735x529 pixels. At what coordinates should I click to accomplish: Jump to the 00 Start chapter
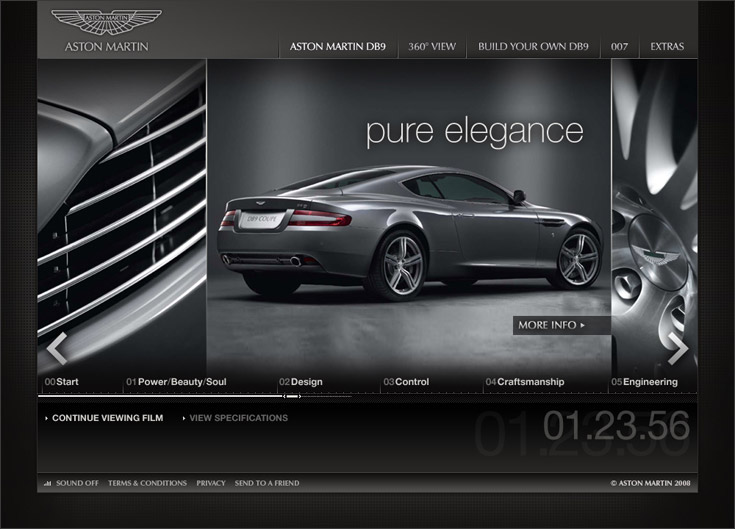tap(62, 382)
